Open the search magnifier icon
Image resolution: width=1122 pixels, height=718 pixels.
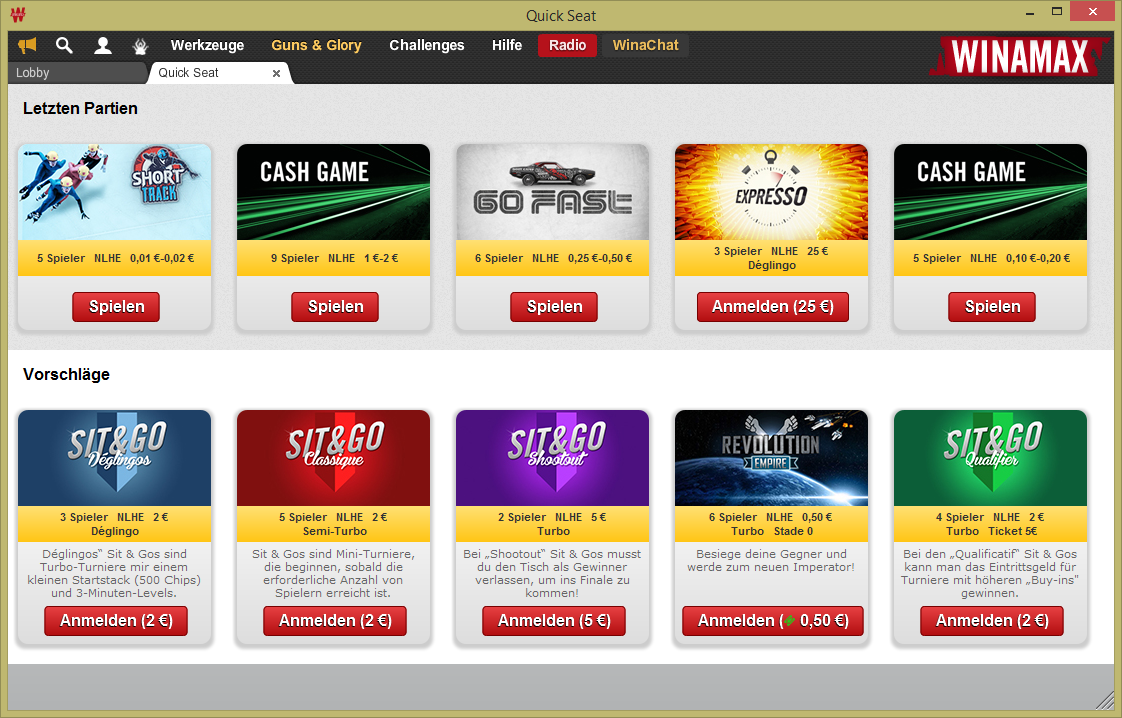[x=64, y=46]
